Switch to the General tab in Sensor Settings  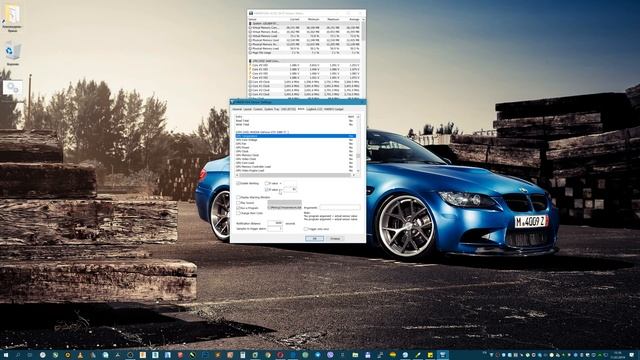pos(237,109)
